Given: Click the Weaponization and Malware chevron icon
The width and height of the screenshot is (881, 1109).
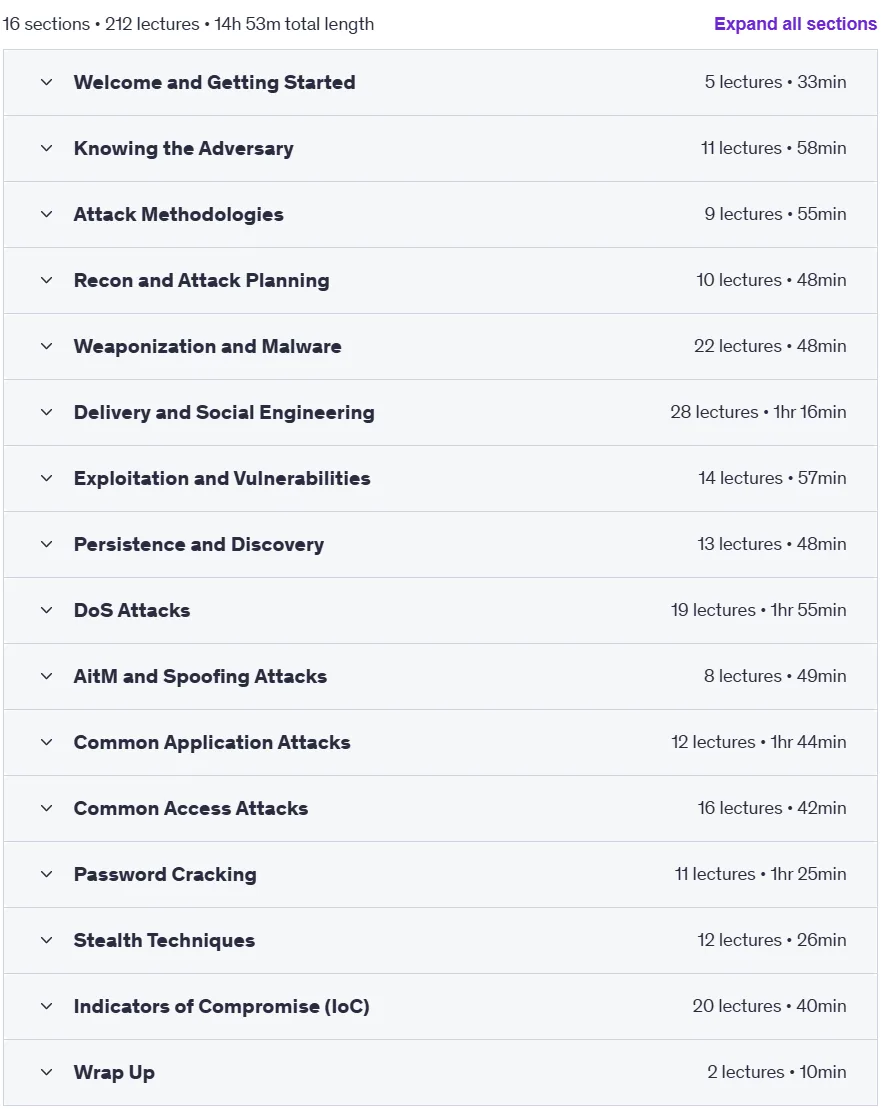Looking at the screenshot, I should [47, 347].
